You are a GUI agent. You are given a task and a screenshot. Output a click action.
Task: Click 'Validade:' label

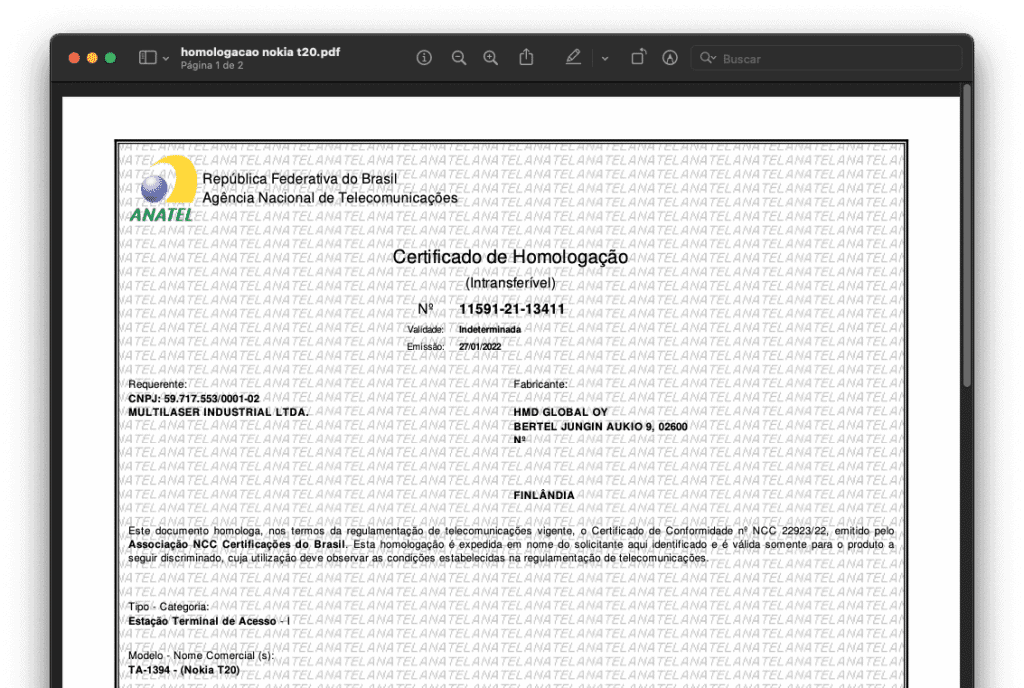pos(425,330)
